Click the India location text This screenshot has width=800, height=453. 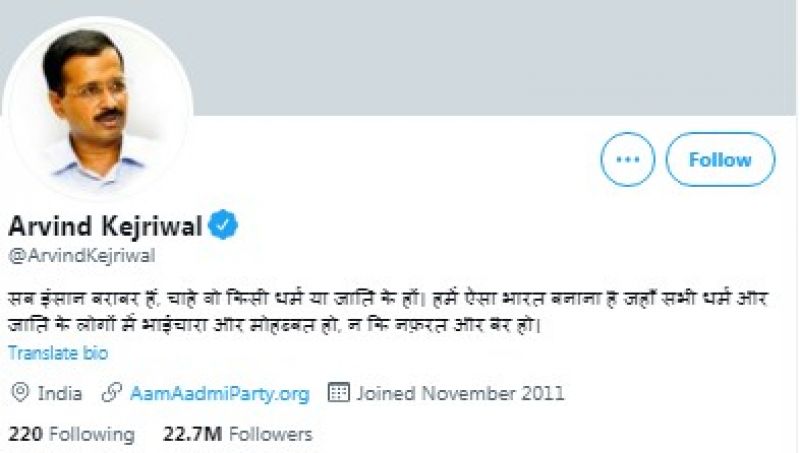60,393
